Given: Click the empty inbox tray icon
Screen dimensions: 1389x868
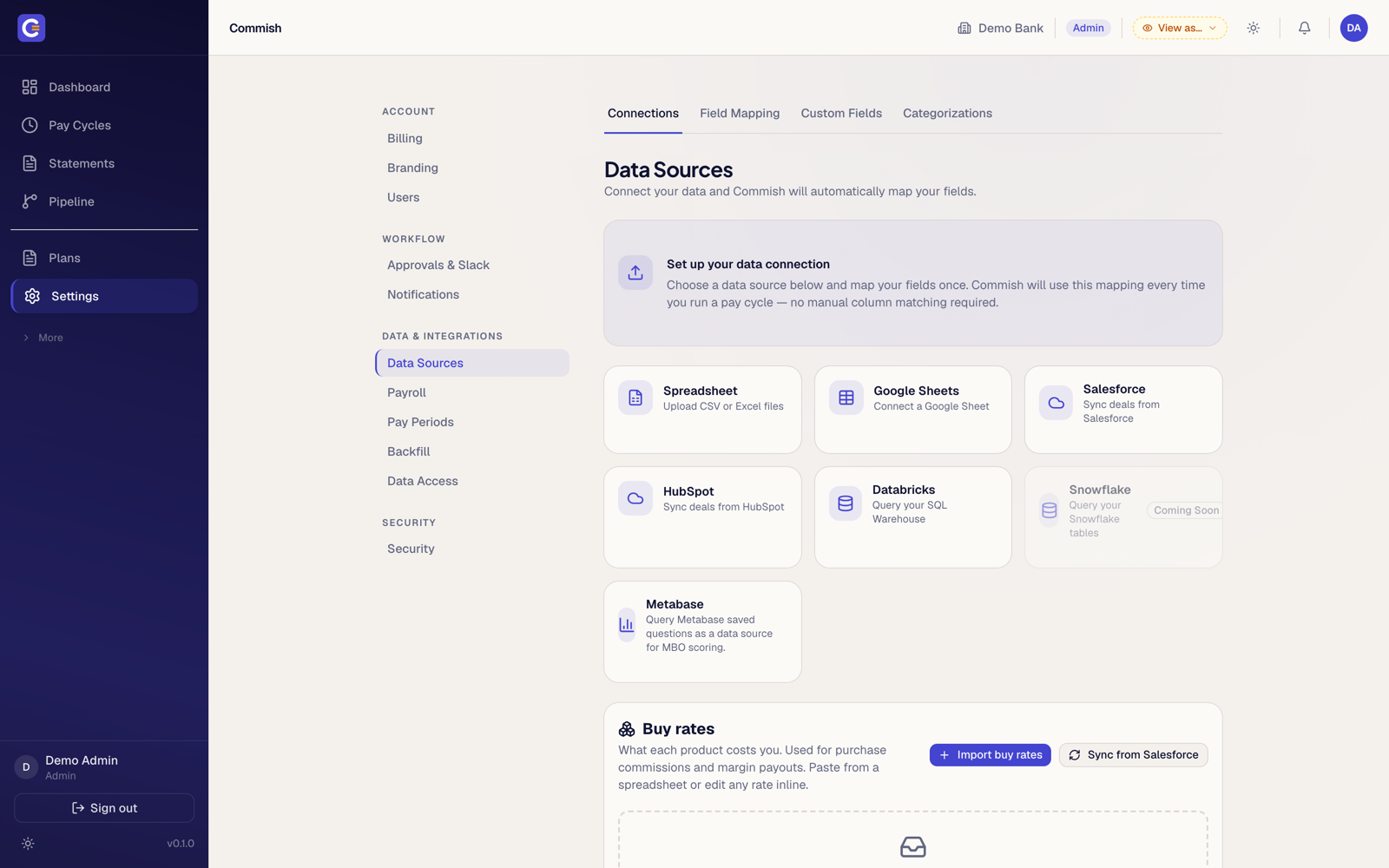Looking at the screenshot, I should 913,847.
